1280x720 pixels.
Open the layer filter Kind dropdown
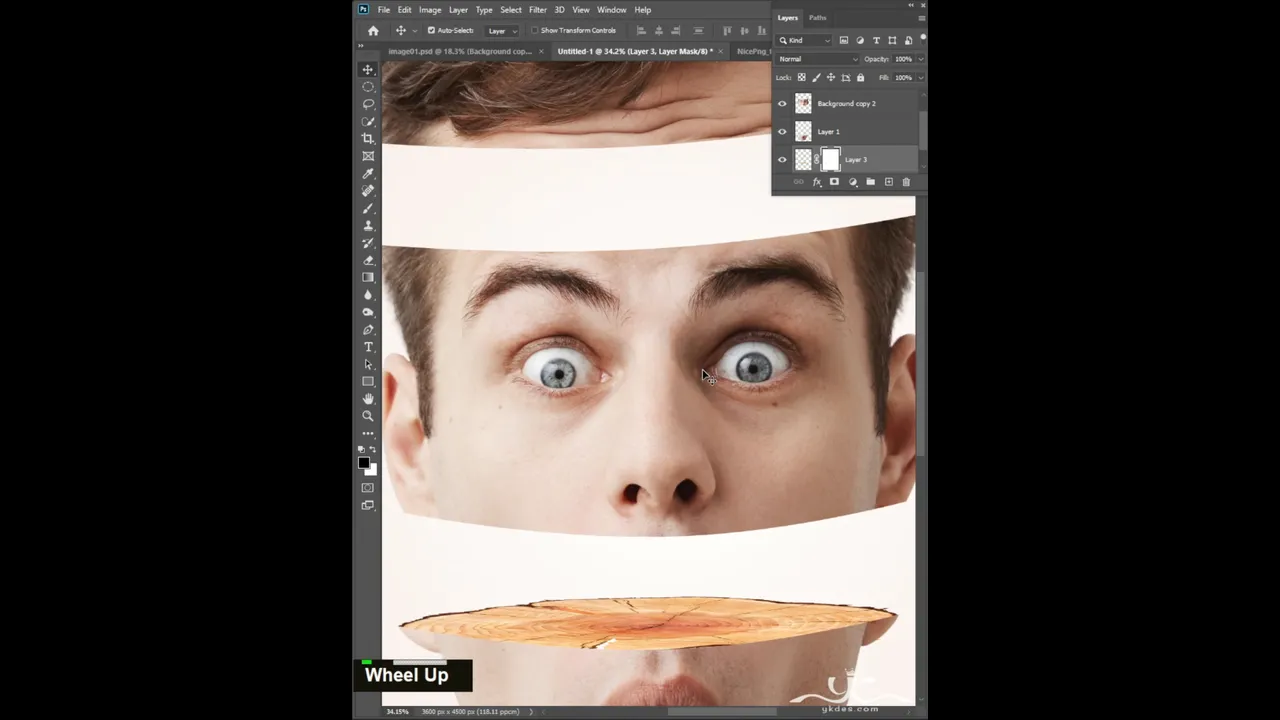(805, 40)
